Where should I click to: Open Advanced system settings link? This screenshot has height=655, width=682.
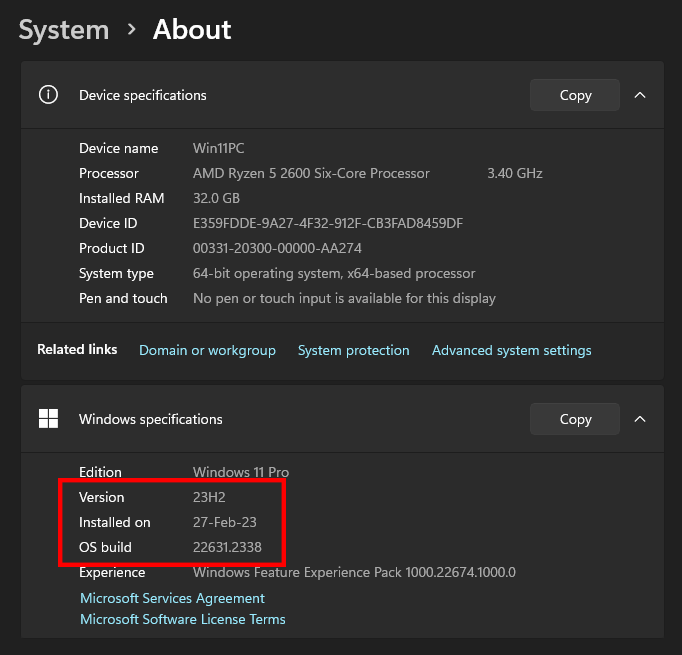tap(511, 350)
